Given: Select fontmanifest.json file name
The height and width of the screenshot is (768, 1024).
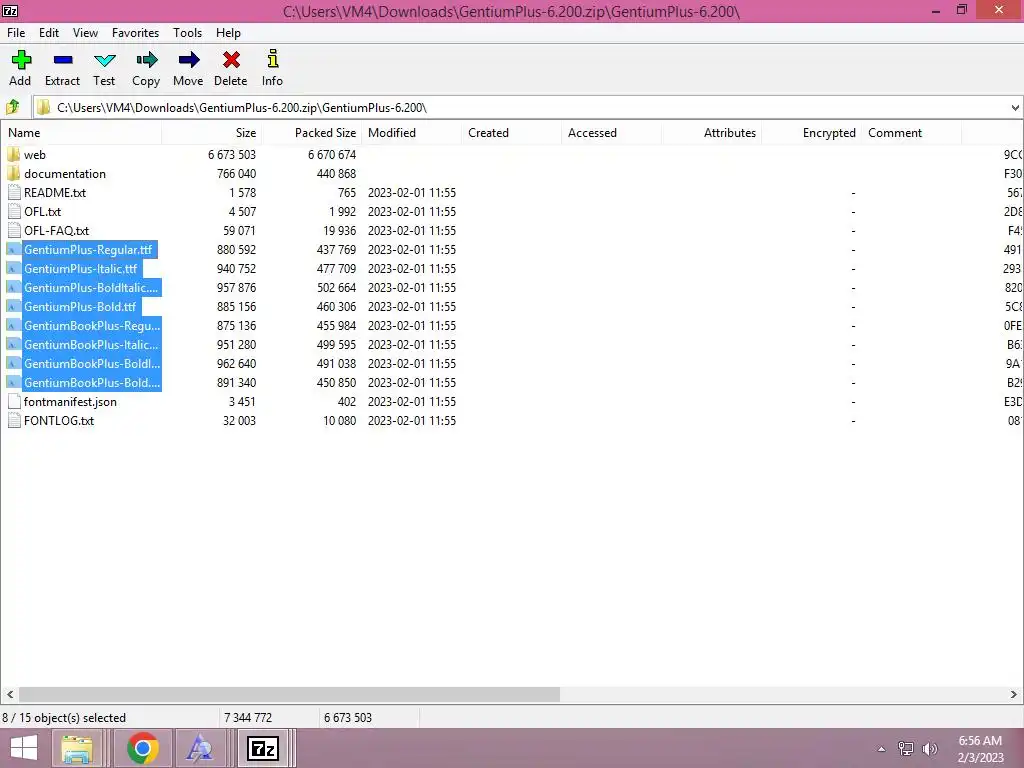Looking at the screenshot, I should [x=71, y=402].
